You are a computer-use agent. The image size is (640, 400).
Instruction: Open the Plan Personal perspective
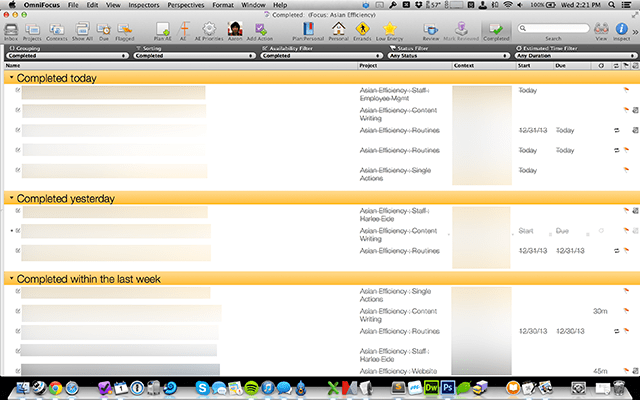click(308, 31)
